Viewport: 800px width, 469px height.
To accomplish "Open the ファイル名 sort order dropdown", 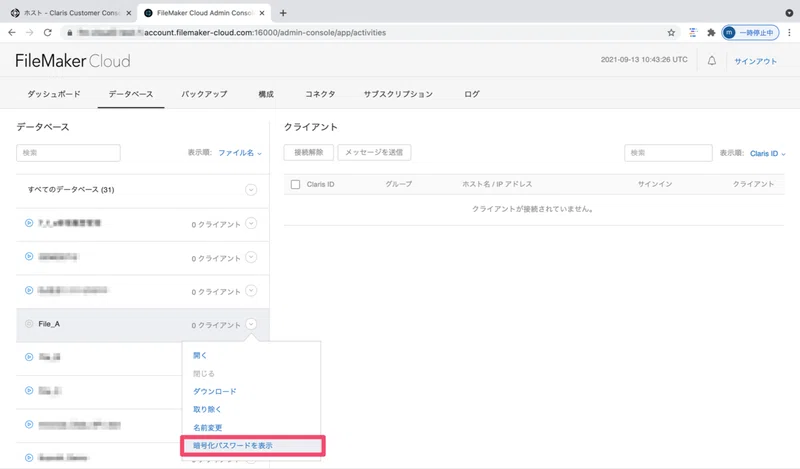I will tap(239, 153).
